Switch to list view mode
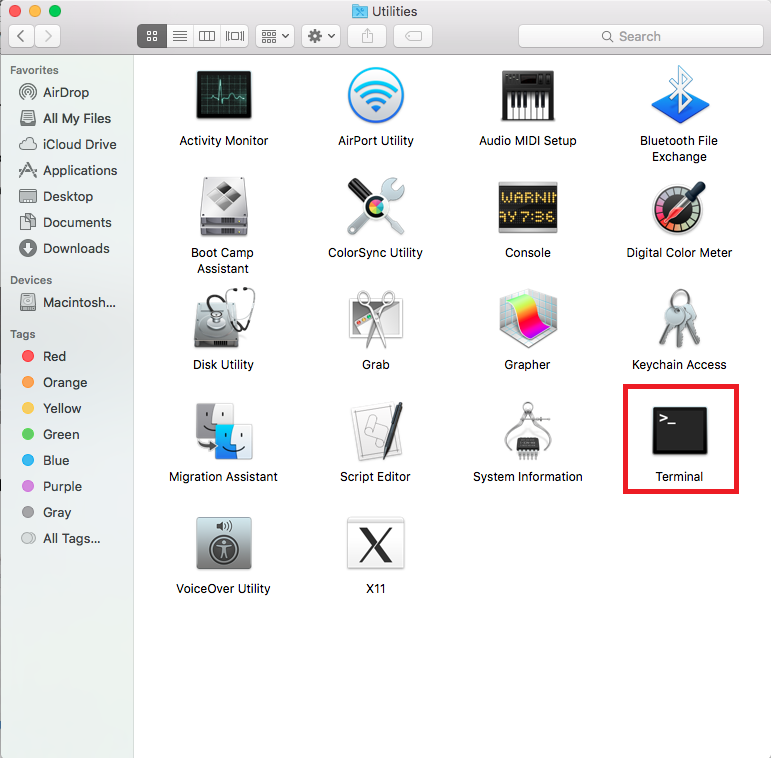 click(x=180, y=36)
